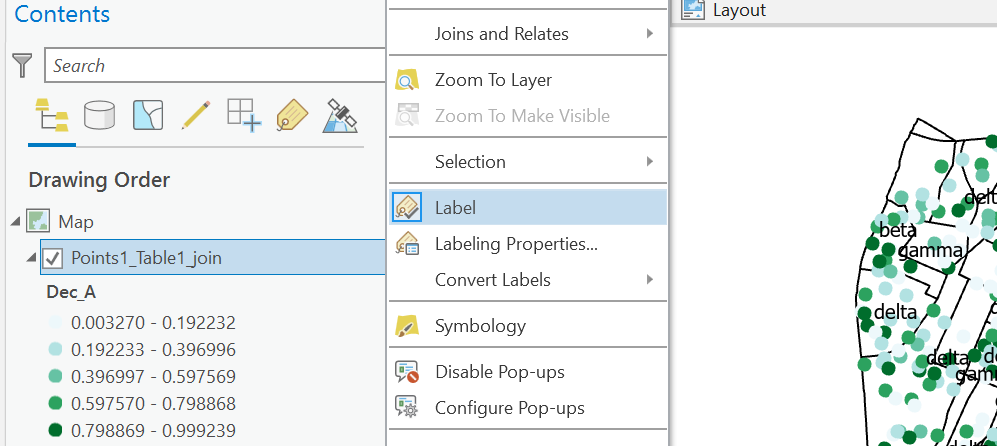
Task: Collapse Points1_Table1_join layer expander arrow
Action: coord(31,259)
